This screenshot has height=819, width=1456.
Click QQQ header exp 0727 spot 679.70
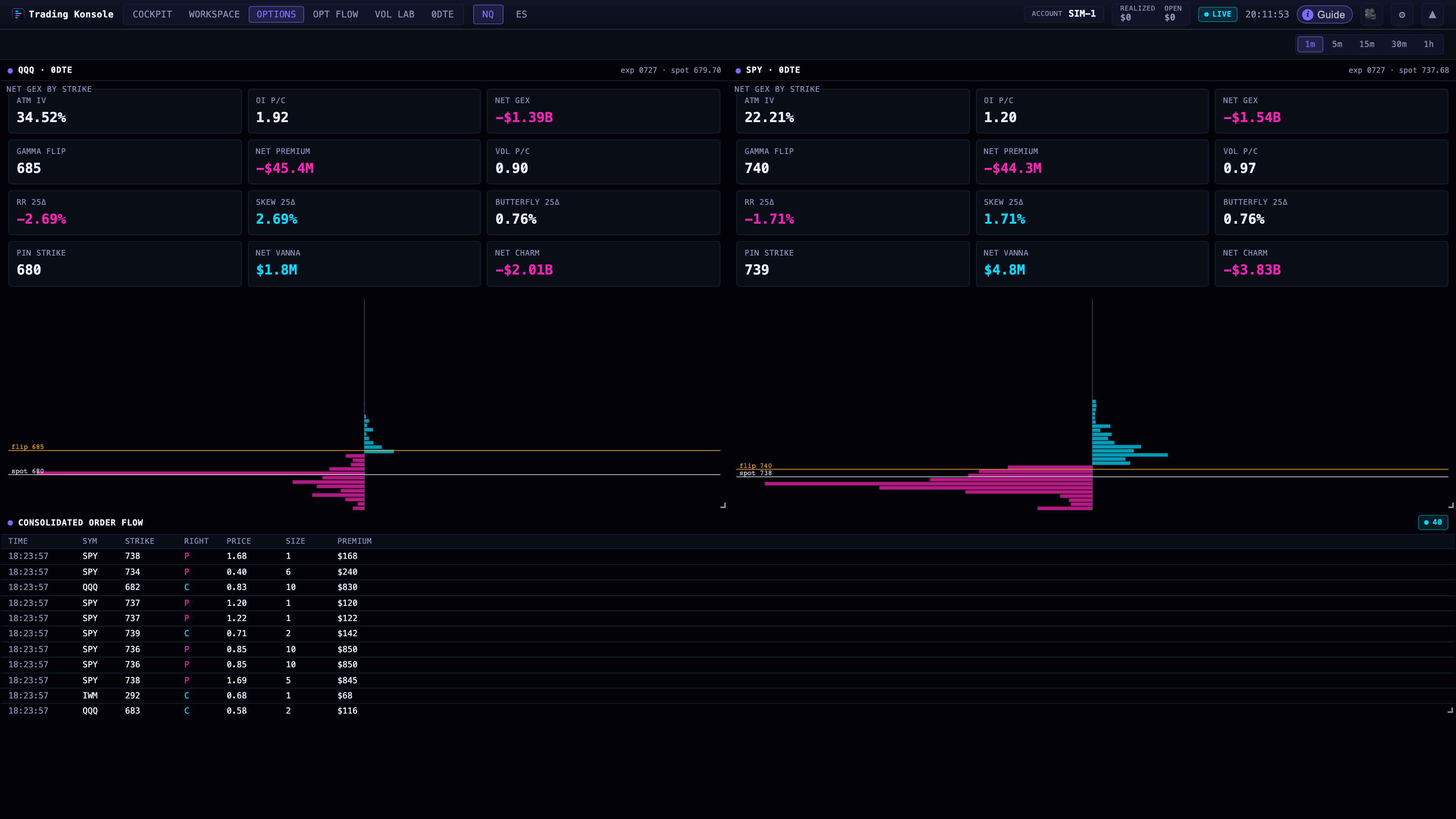pyautogui.click(x=670, y=70)
